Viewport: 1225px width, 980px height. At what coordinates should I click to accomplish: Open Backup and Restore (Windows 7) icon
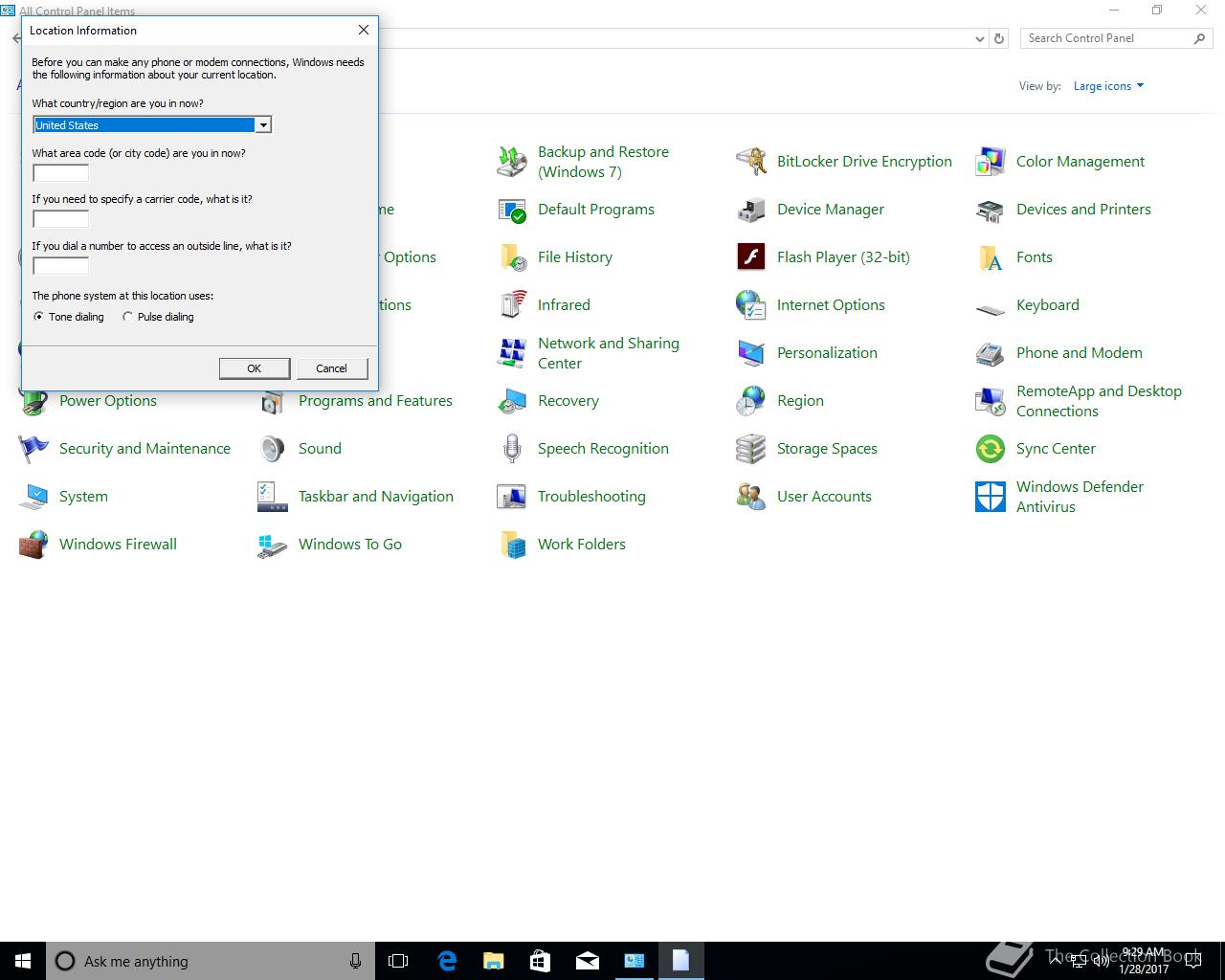512,162
